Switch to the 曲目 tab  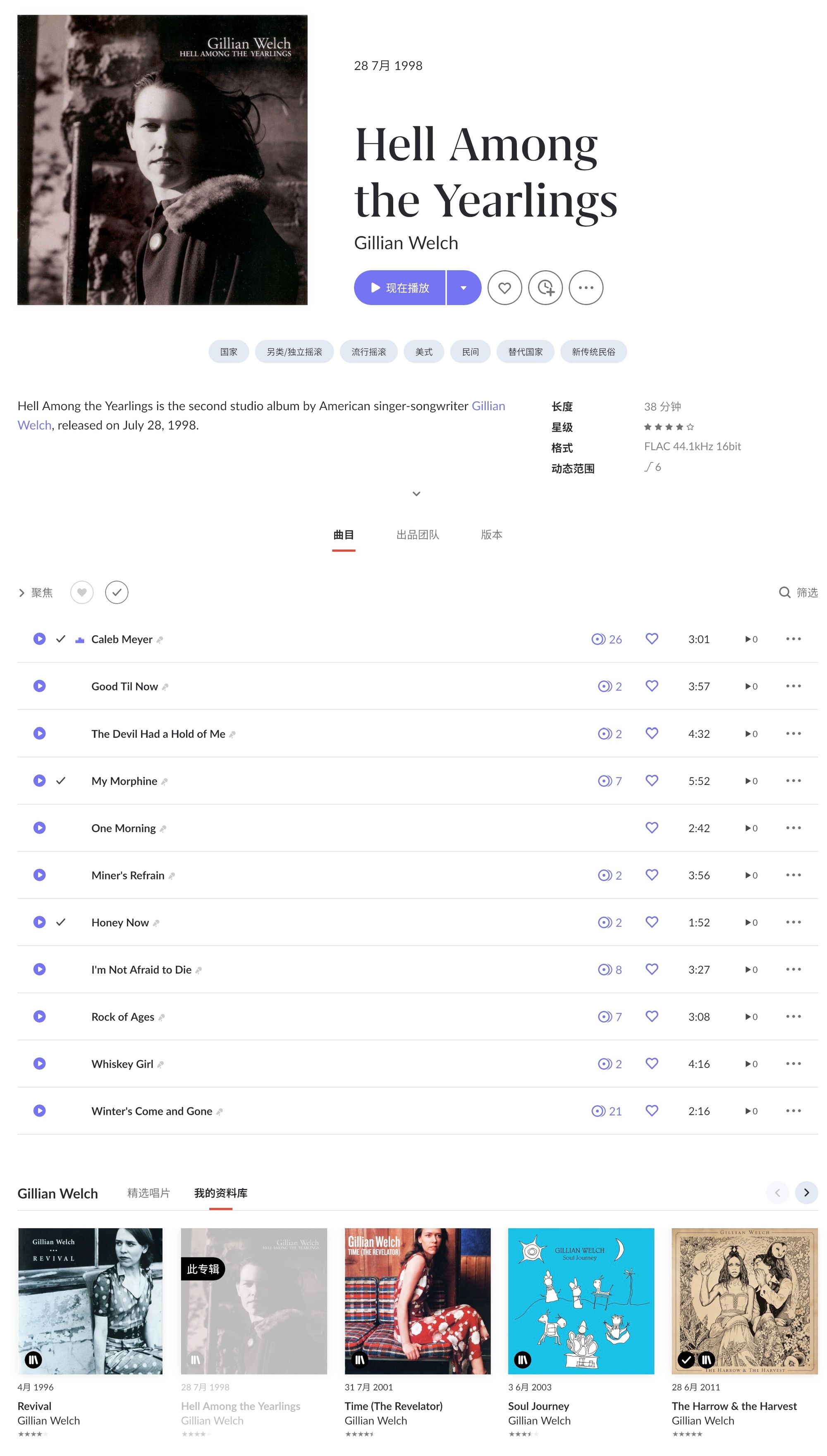click(x=344, y=535)
